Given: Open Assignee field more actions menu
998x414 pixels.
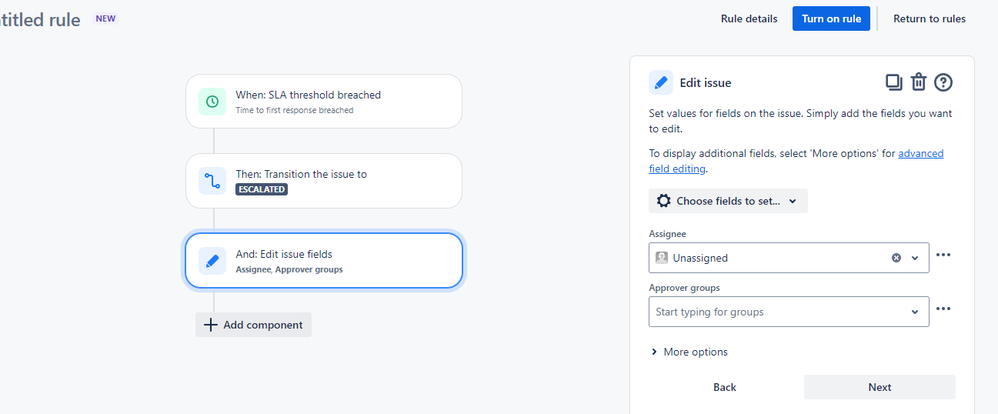Looking at the screenshot, I should click(943, 256).
